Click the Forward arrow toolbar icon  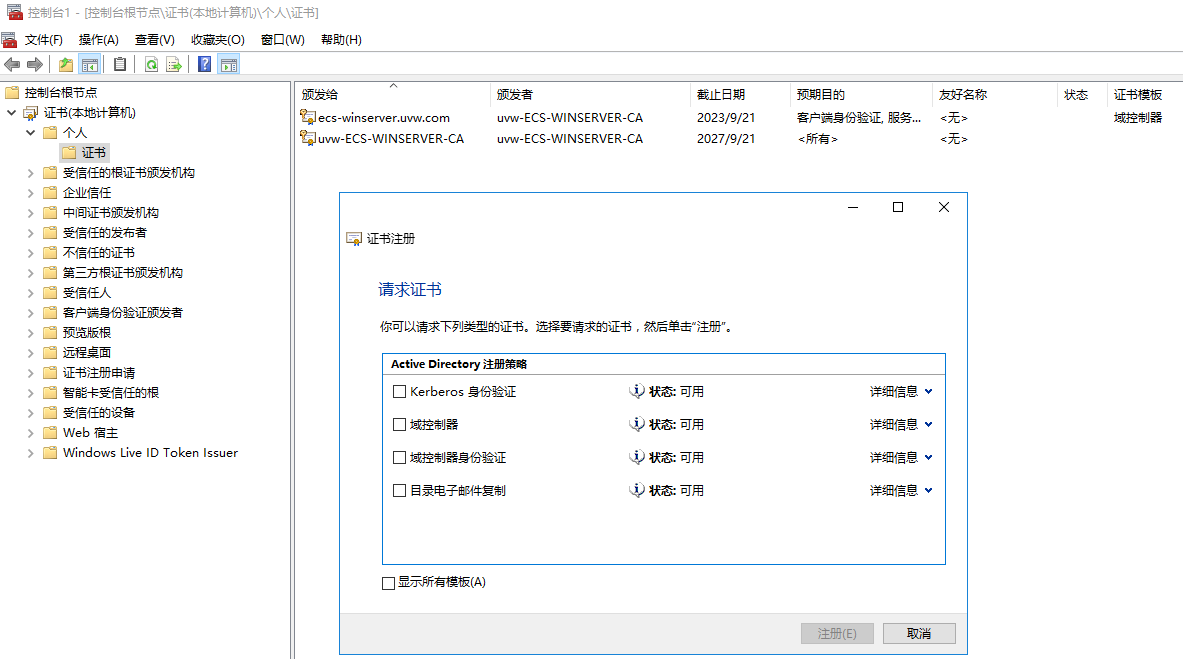click(35, 65)
